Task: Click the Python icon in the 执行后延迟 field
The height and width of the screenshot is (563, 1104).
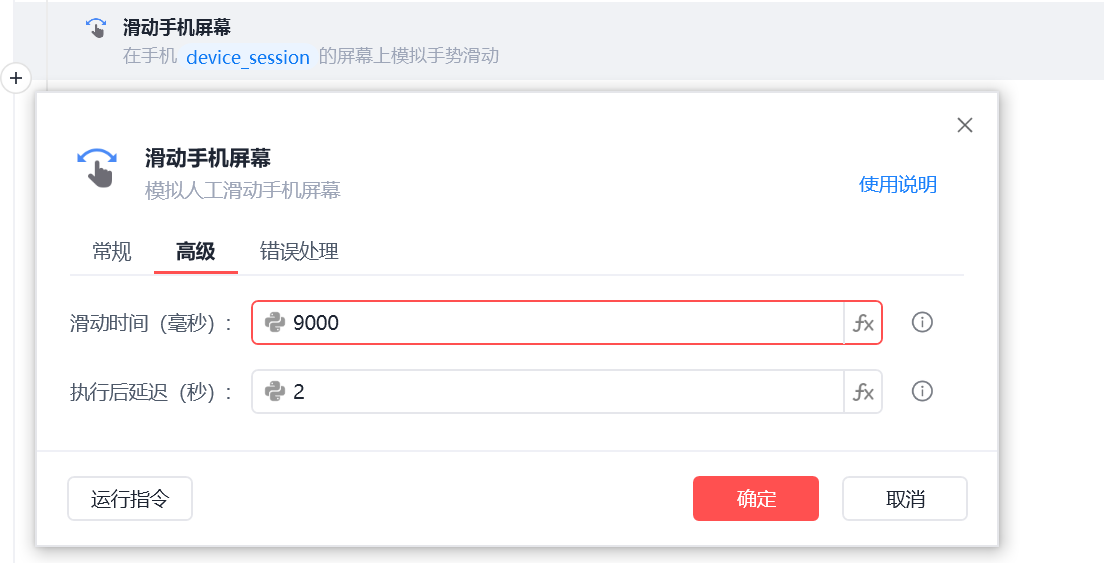Action: pyautogui.click(x=275, y=392)
